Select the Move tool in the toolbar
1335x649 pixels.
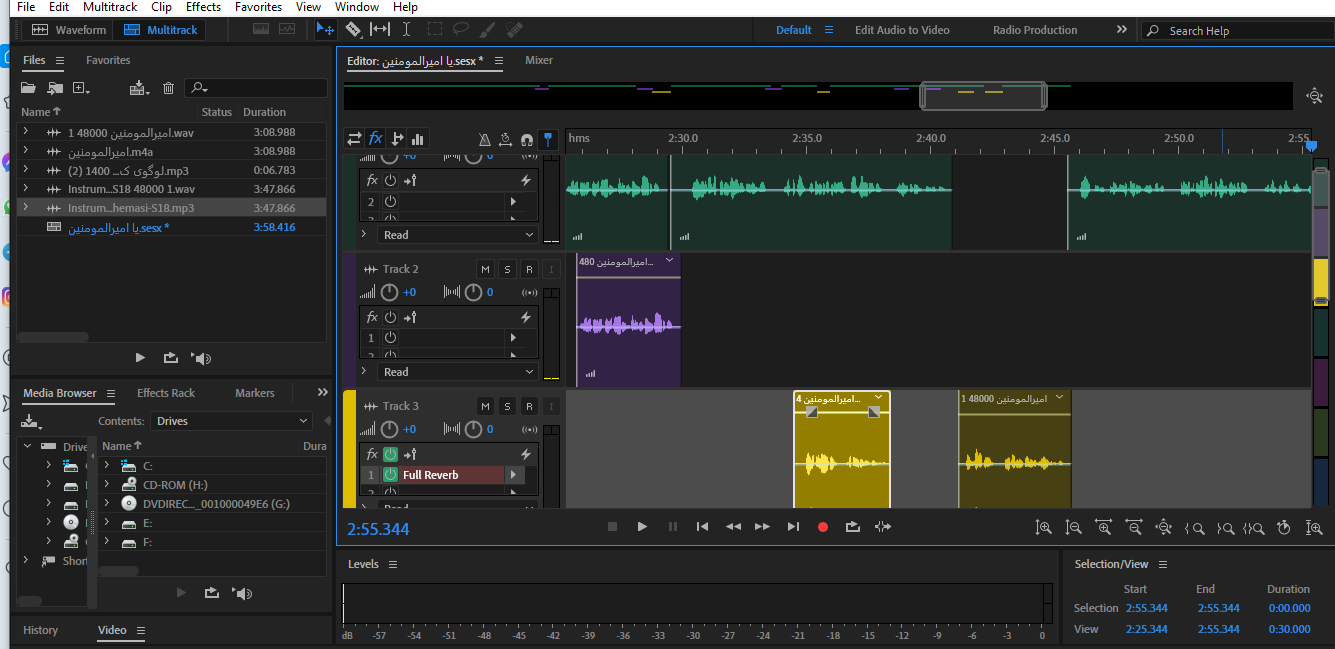pyautogui.click(x=325, y=30)
